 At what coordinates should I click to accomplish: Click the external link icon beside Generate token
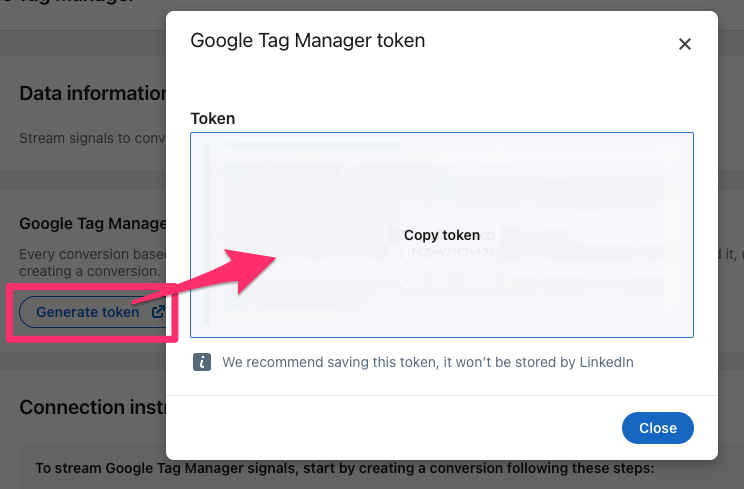[x=158, y=312]
